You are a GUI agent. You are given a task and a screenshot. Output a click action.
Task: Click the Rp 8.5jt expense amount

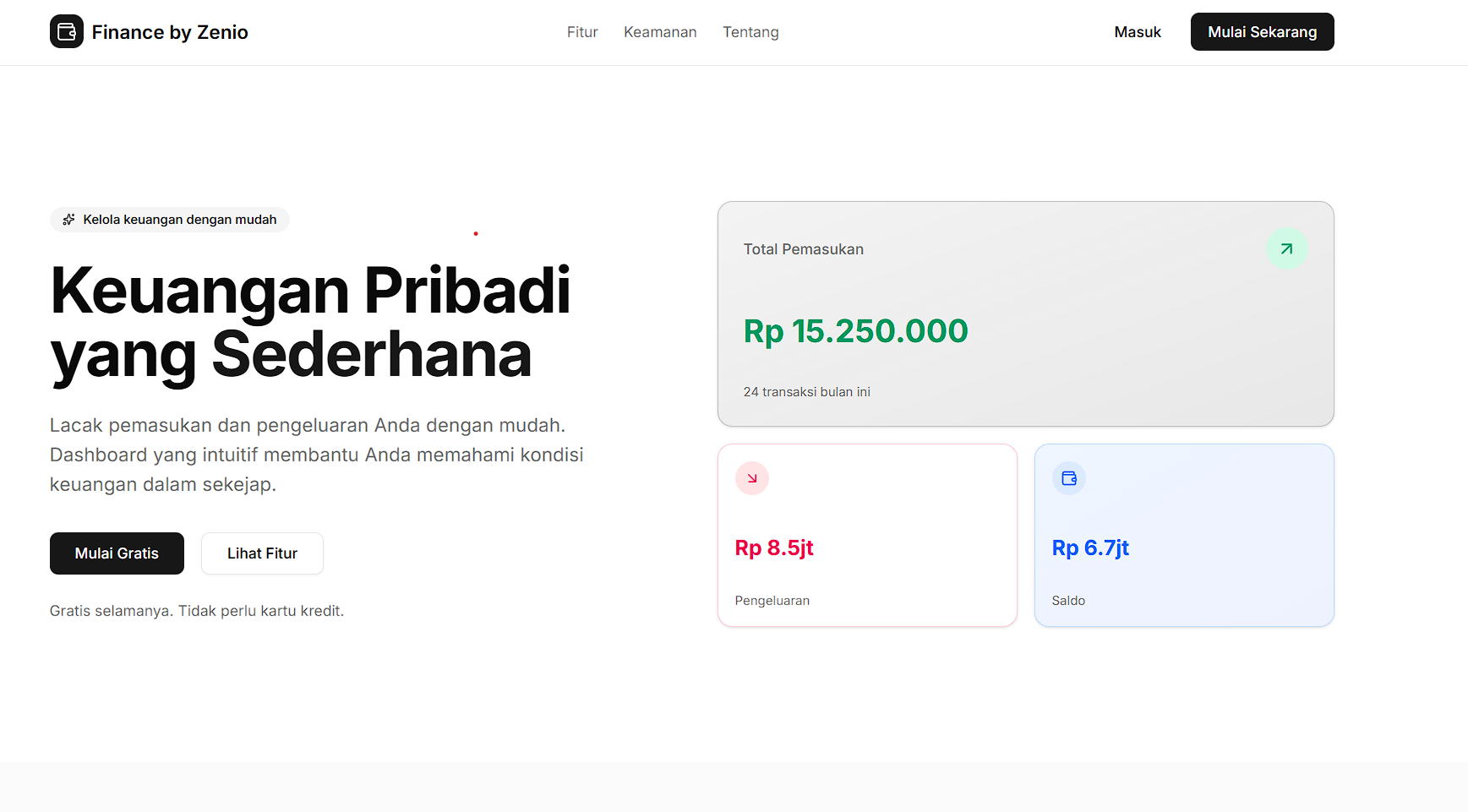pyautogui.click(x=774, y=548)
